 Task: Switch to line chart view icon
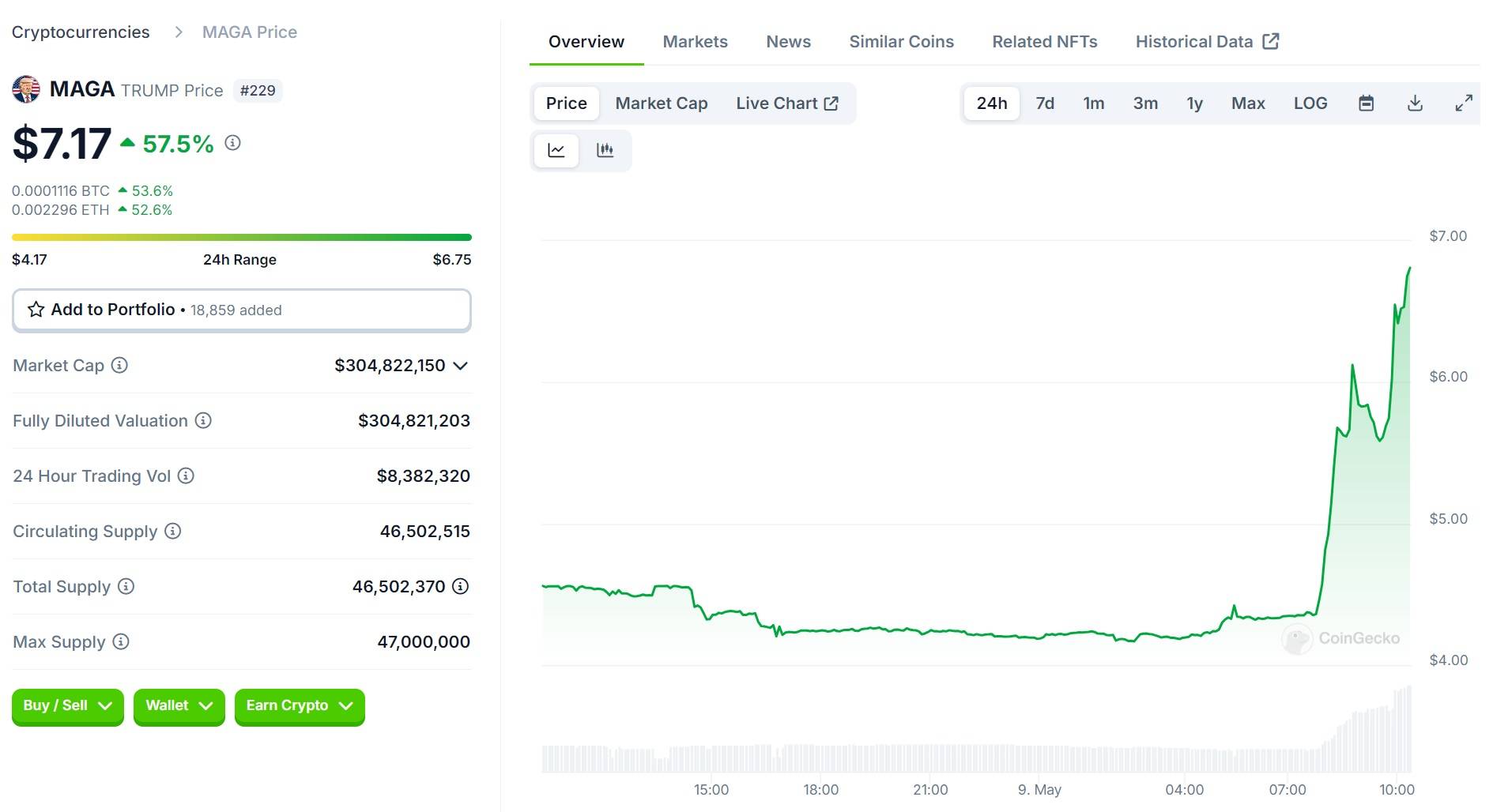[556, 150]
